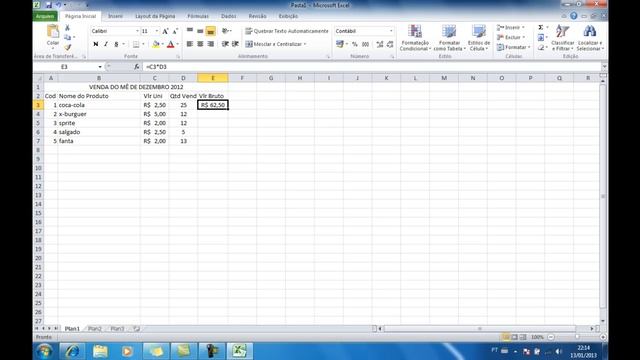Toggle top vertical alignment
This screenshot has height=360, width=640.
190,31
